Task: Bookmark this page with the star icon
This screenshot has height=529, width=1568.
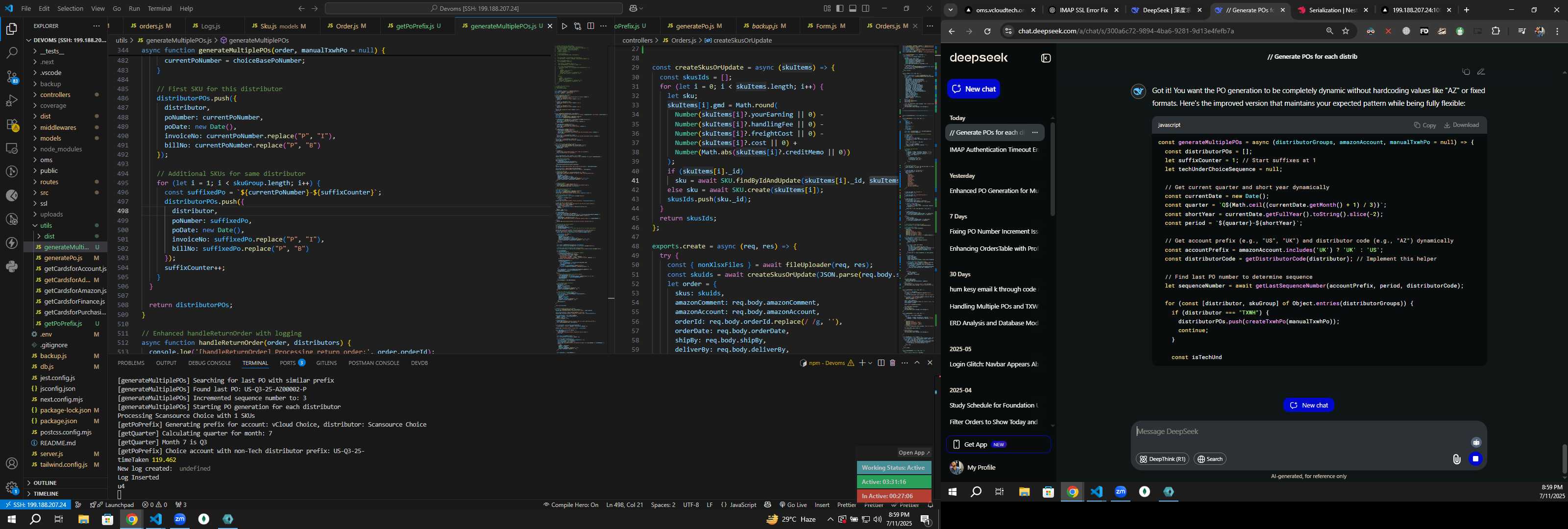Action: (x=1345, y=31)
